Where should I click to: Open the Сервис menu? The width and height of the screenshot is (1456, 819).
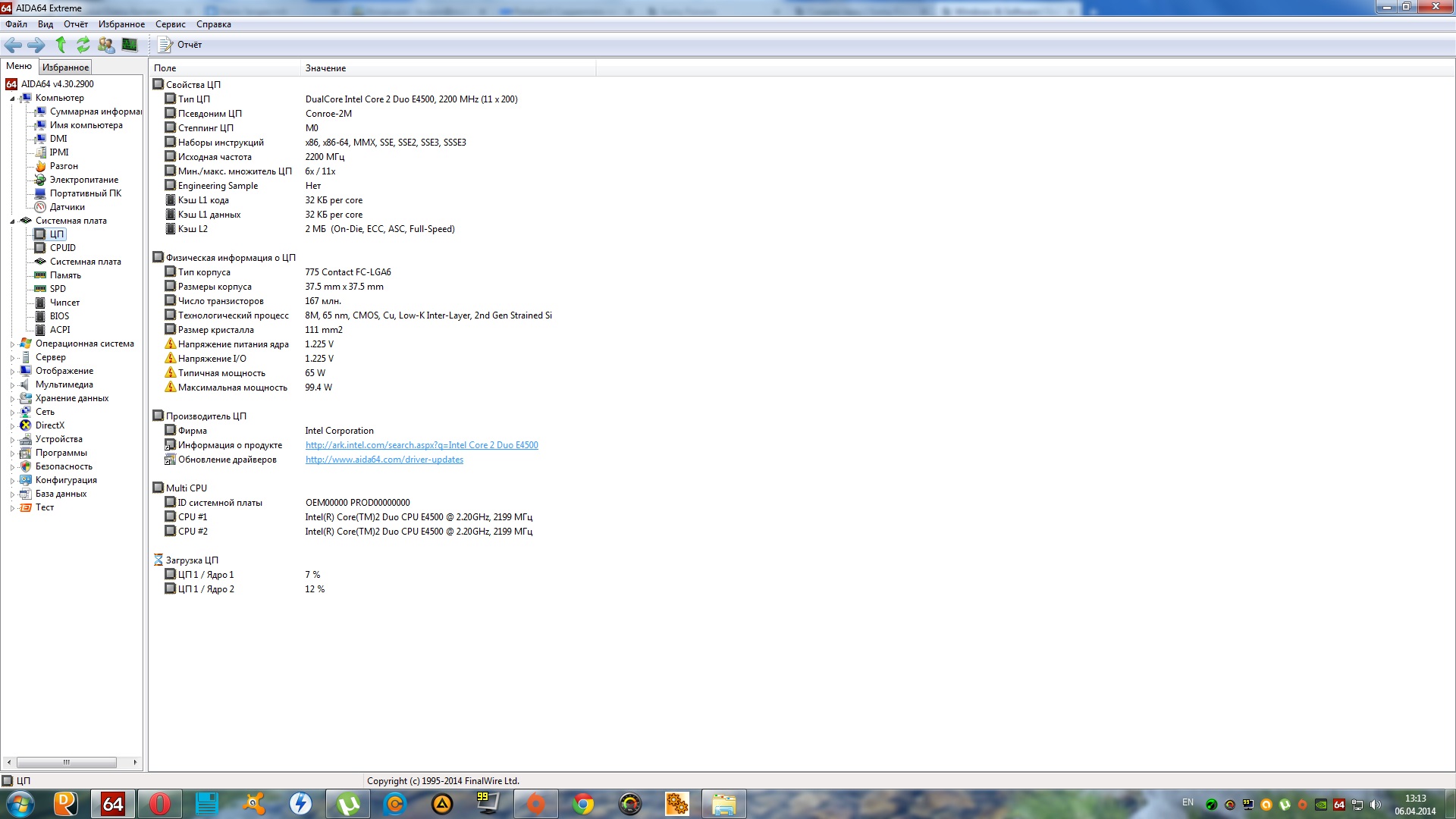click(x=170, y=24)
